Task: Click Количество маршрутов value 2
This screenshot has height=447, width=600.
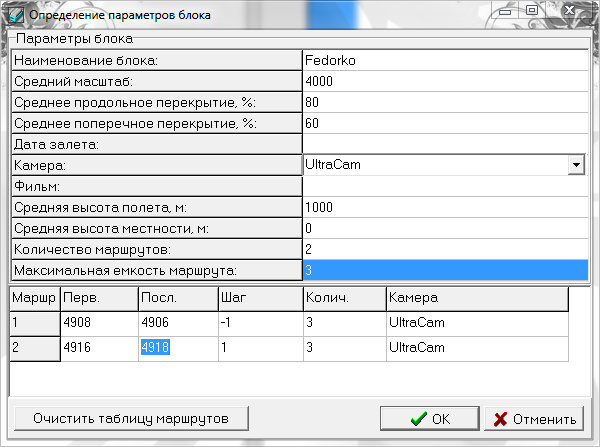Action: pos(445,250)
